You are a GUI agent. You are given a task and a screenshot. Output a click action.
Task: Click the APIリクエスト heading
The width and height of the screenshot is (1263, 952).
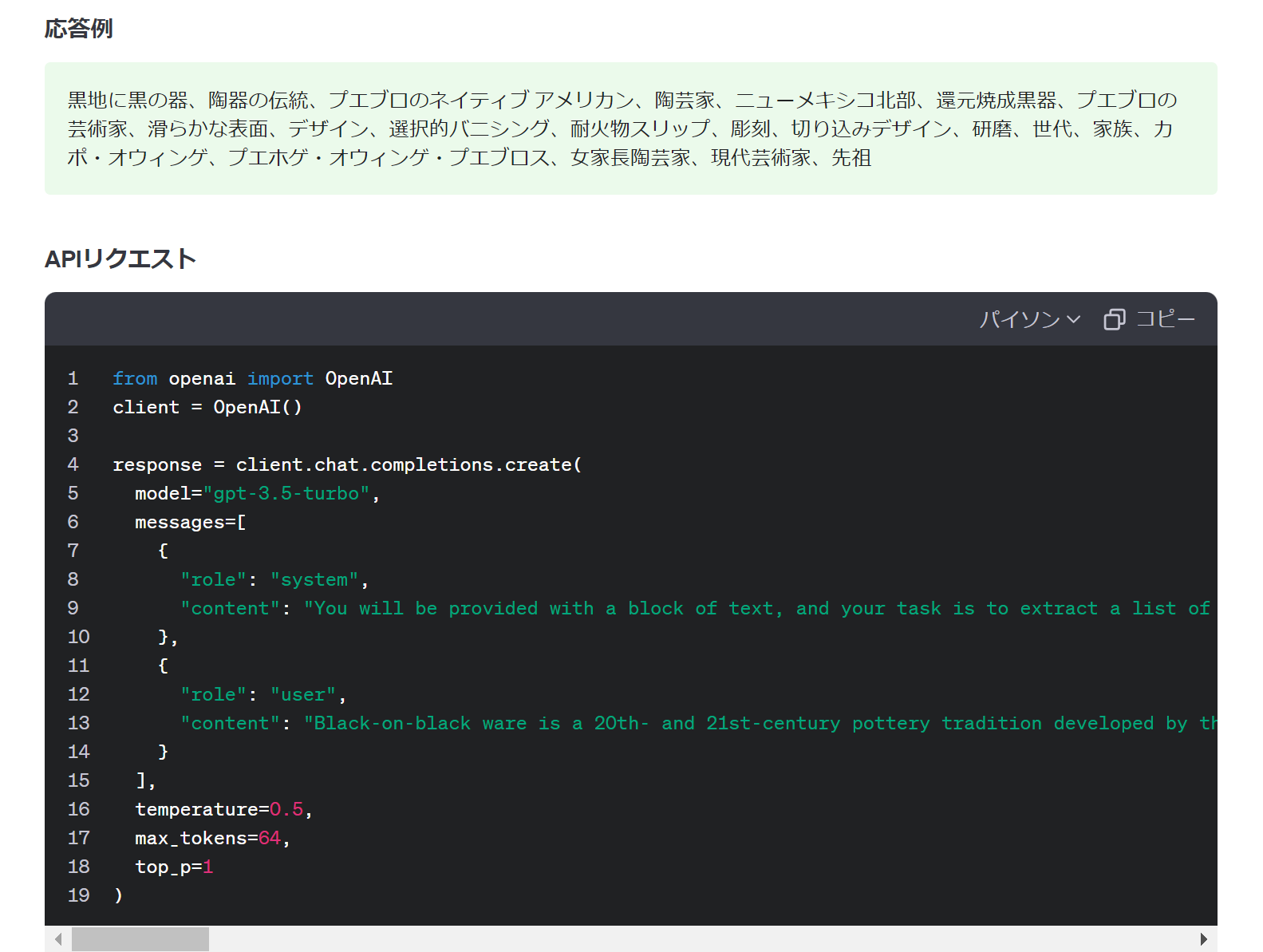(120, 259)
